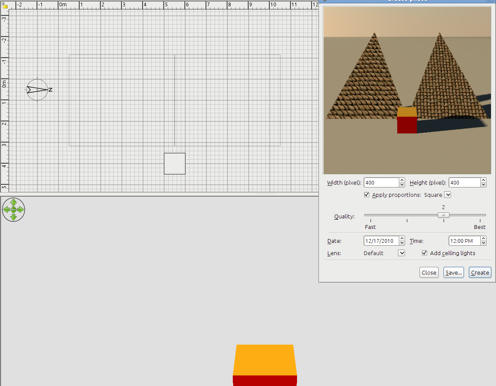This screenshot has width=496, height=386.
Task: Click the Save... button
Action: [453, 273]
